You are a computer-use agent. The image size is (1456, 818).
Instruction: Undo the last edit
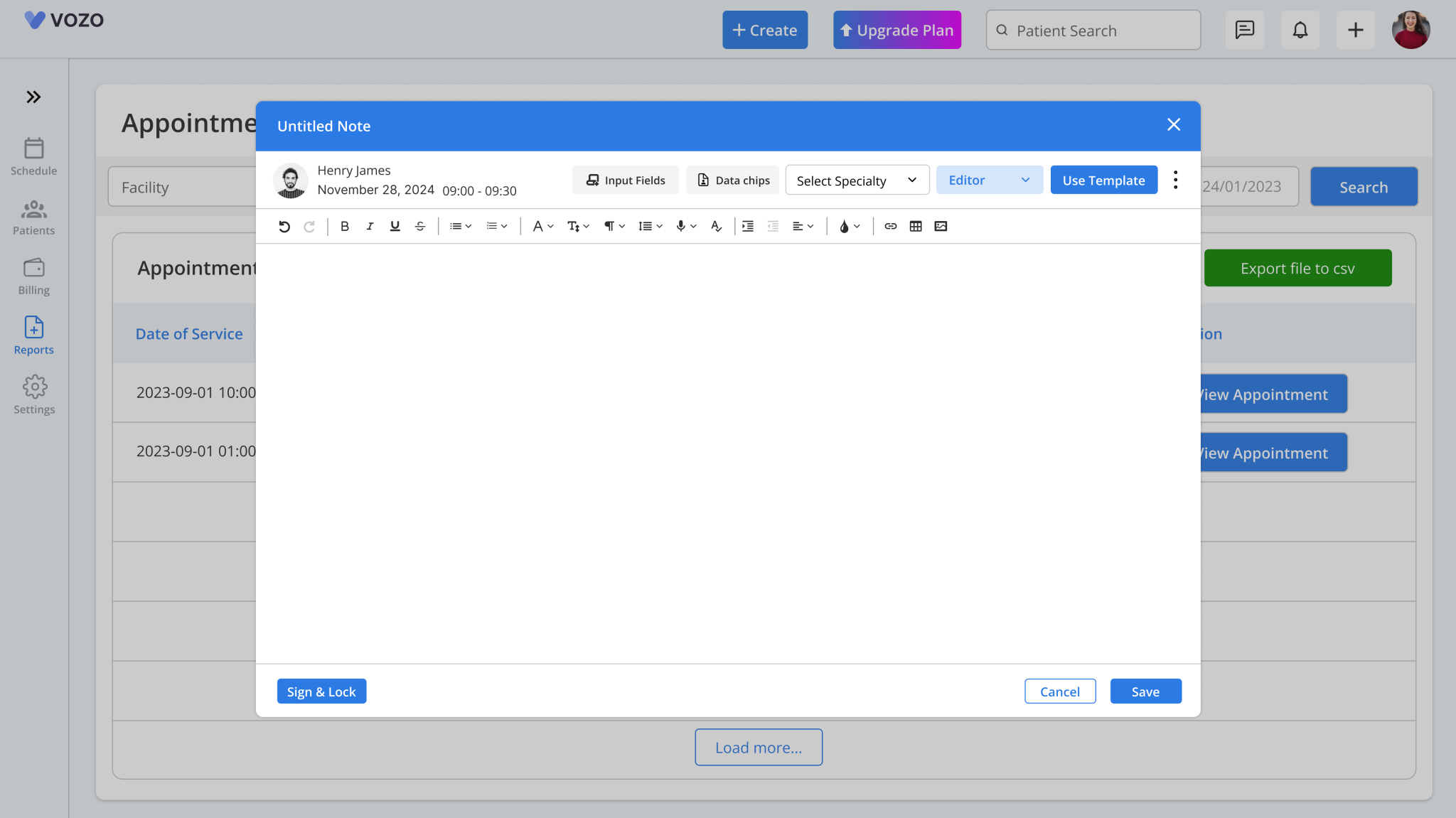pyautogui.click(x=284, y=226)
